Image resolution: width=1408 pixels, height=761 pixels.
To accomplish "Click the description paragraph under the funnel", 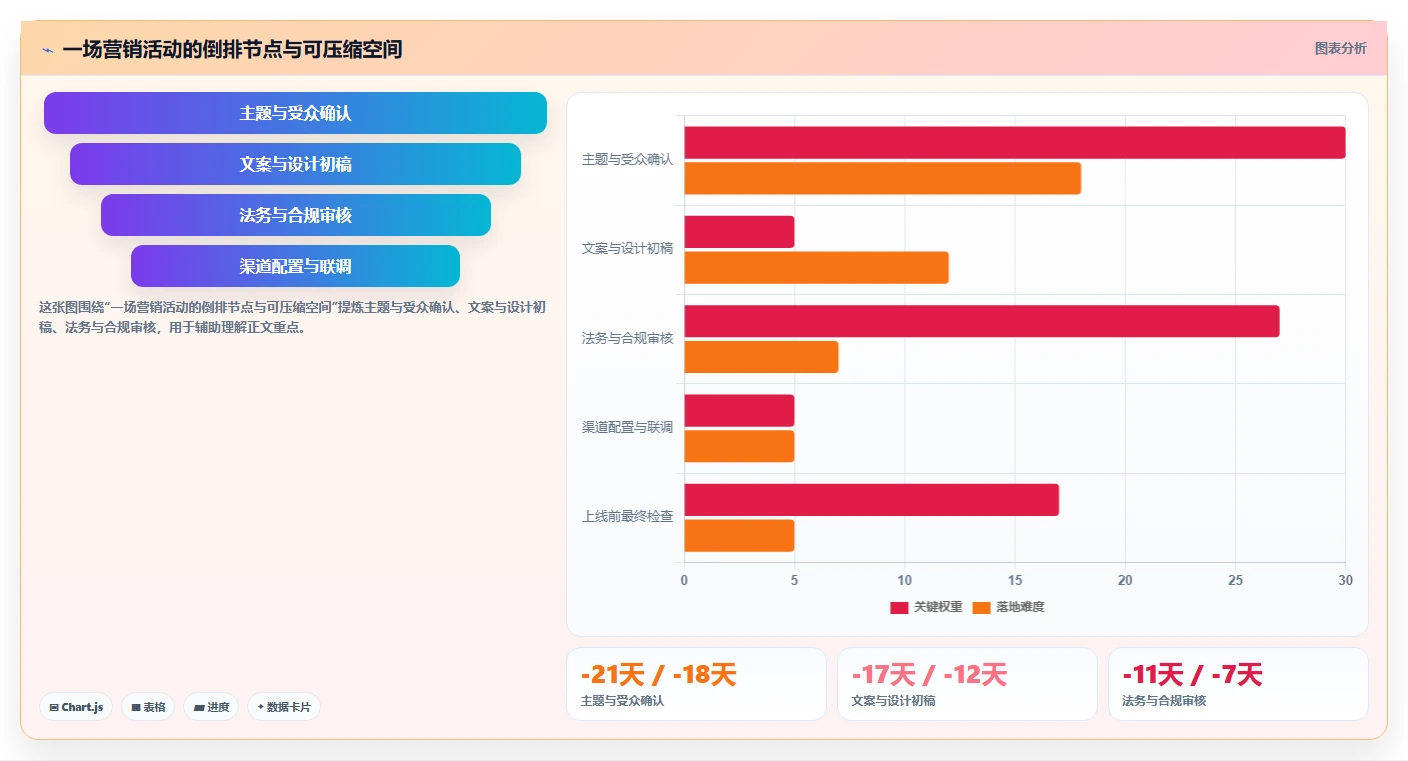I will click(x=292, y=317).
